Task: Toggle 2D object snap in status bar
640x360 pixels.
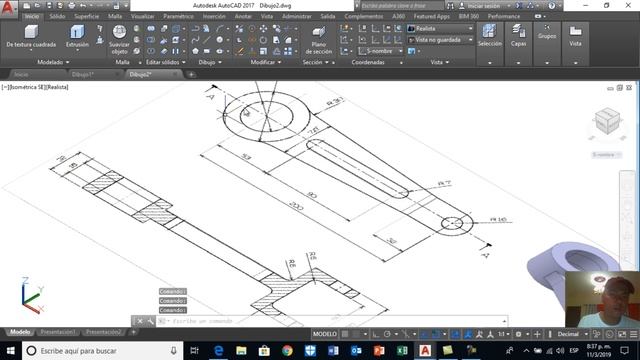Action: click(436, 334)
